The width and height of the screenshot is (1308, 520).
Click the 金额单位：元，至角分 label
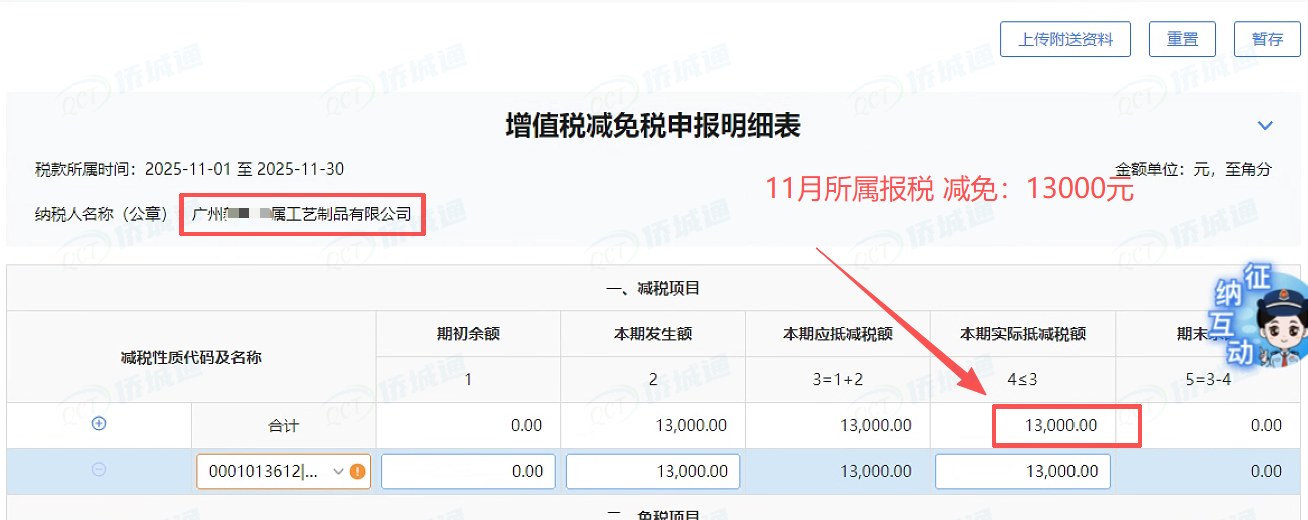point(1194,169)
